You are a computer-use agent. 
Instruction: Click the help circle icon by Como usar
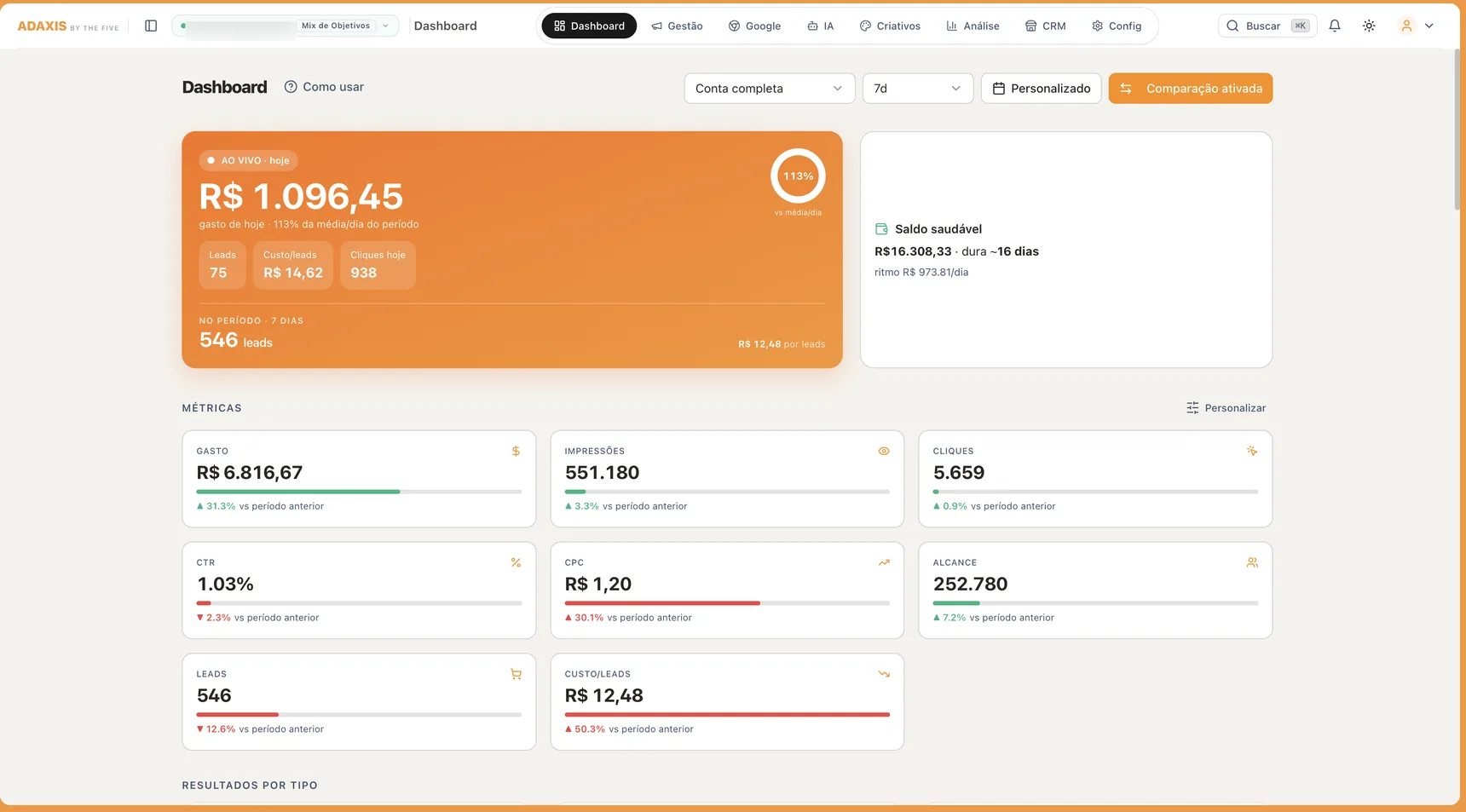coord(291,87)
